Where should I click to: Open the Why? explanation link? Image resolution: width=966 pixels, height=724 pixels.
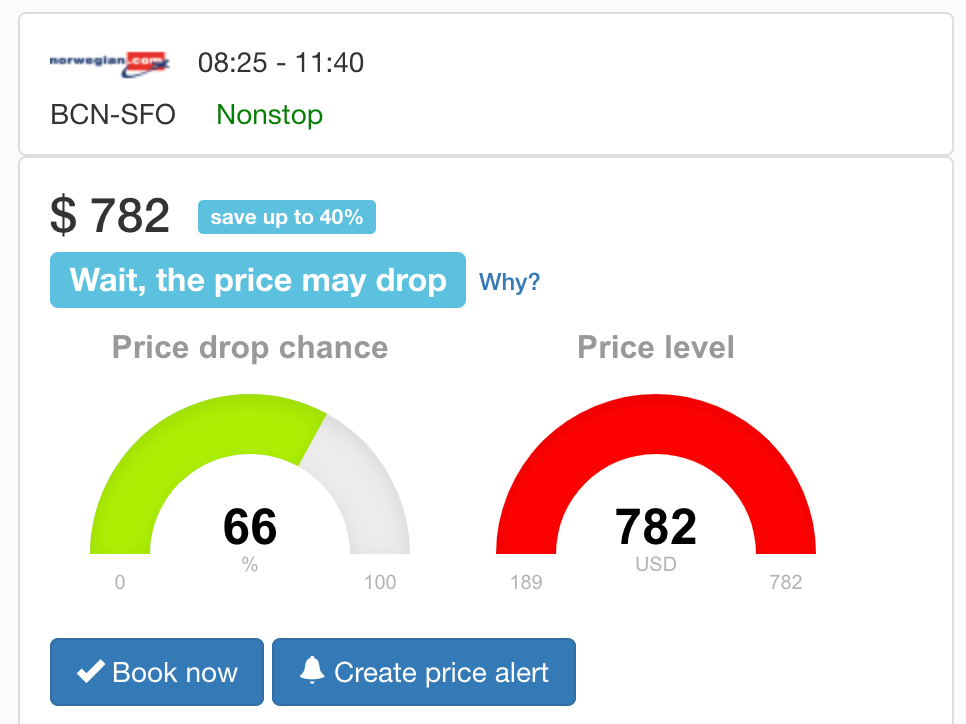tap(509, 282)
